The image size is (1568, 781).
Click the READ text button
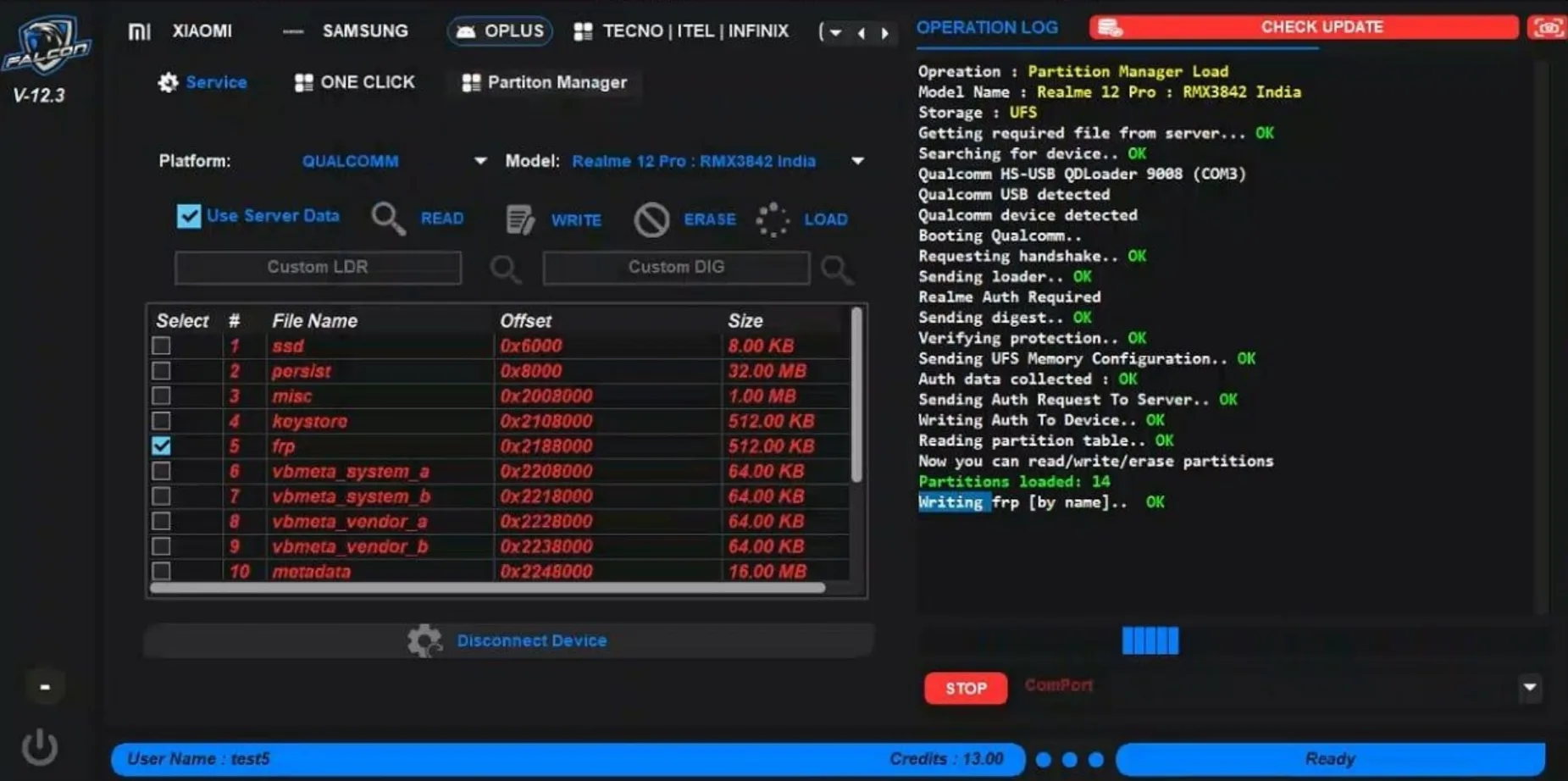click(442, 219)
